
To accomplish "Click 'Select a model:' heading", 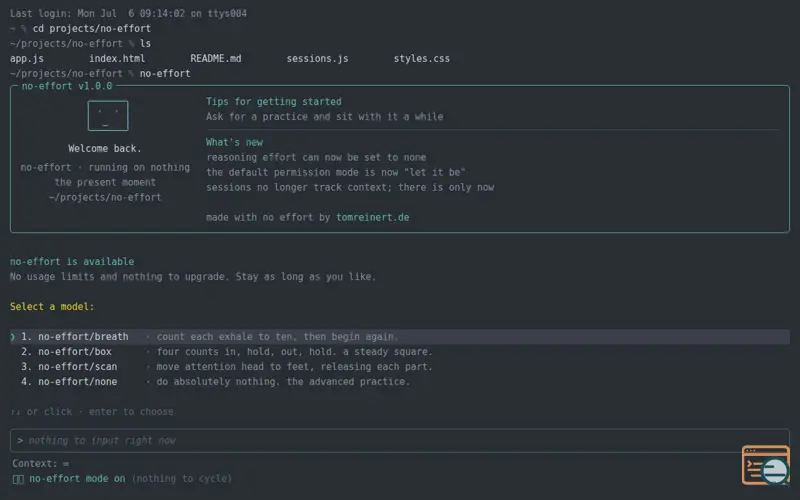I will pos(52,307).
